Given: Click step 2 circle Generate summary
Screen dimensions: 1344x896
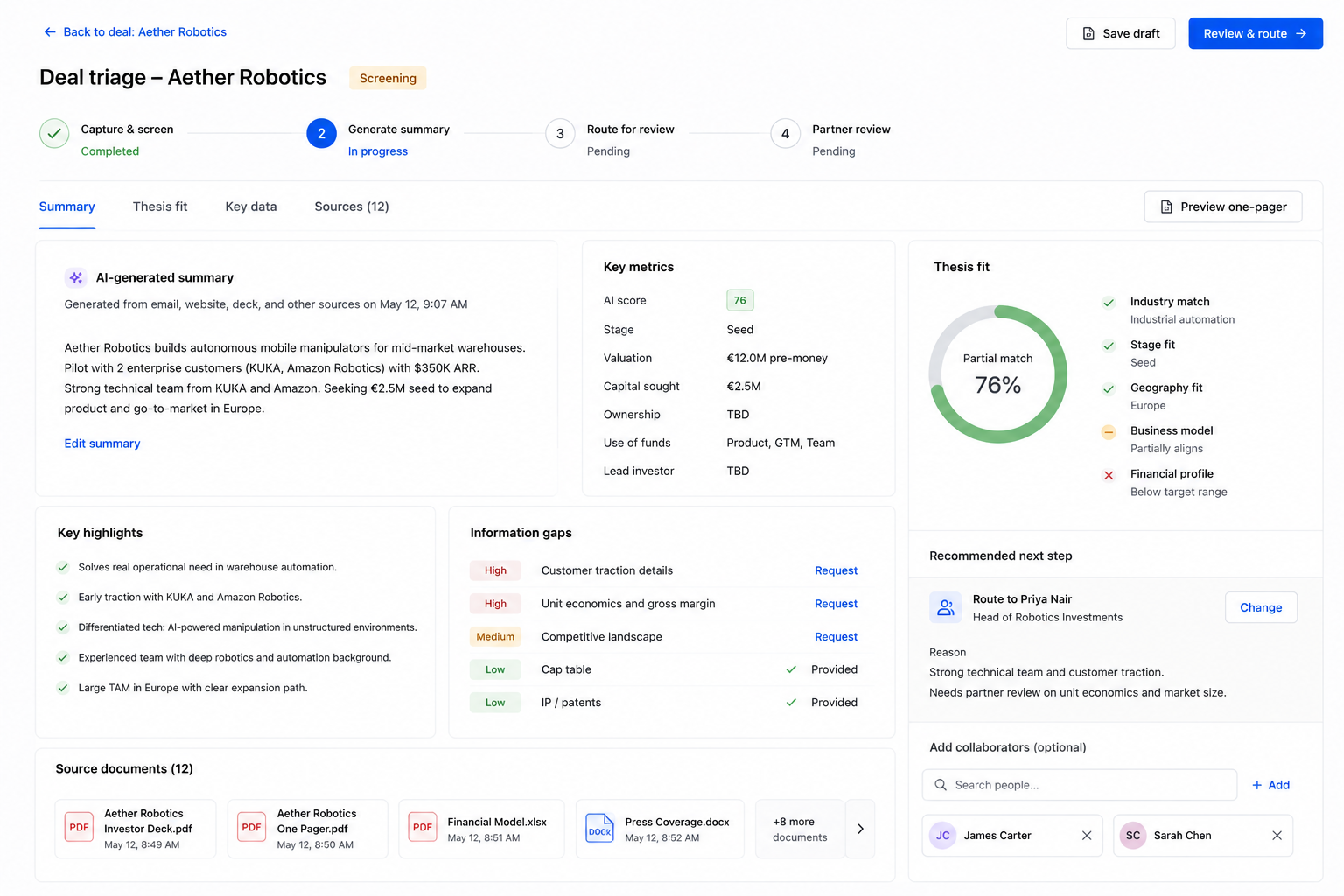Looking at the screenshot, I should (x=321, y=133).
